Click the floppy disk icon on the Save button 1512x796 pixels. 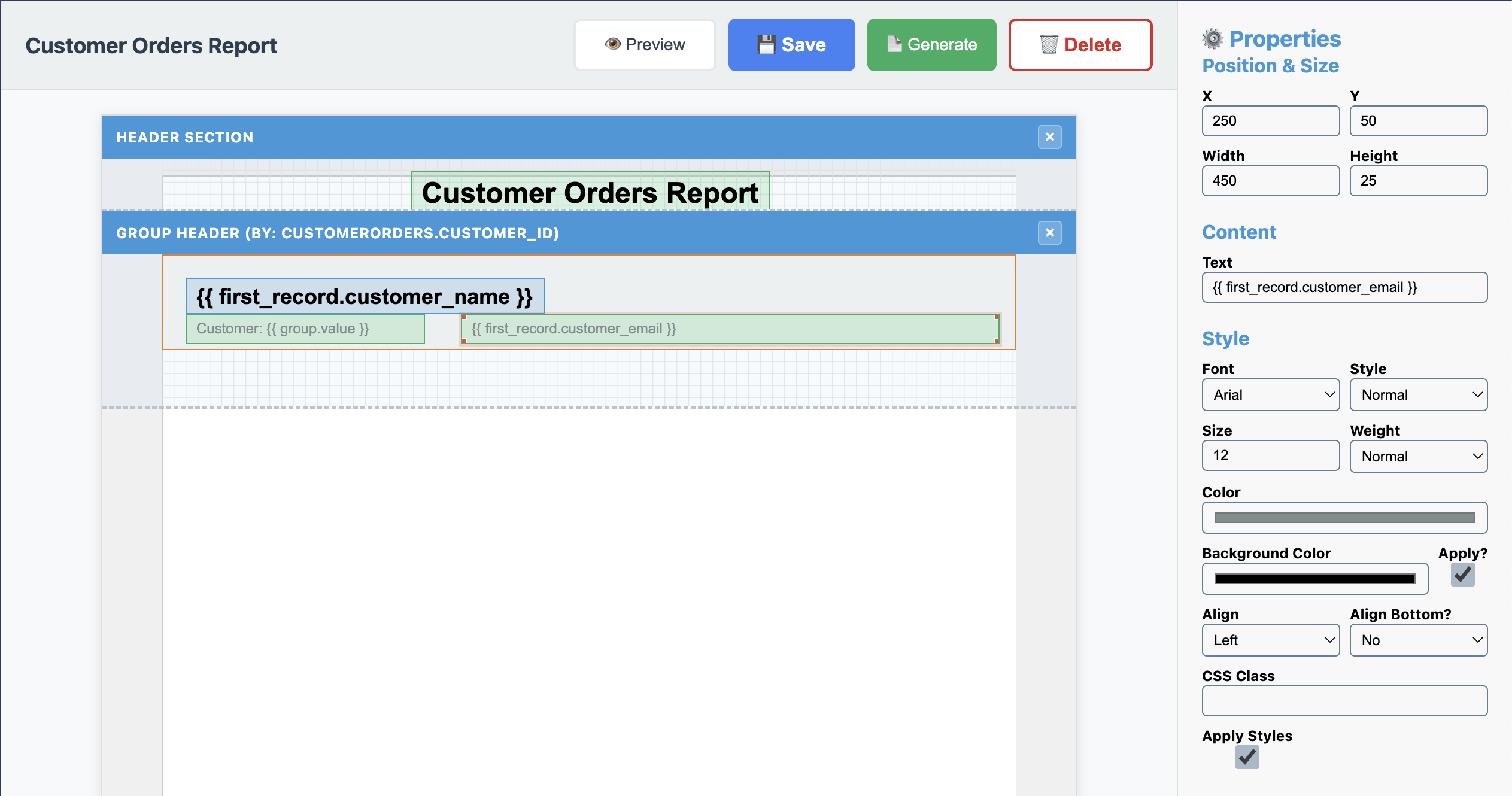(x=766, y=44)
